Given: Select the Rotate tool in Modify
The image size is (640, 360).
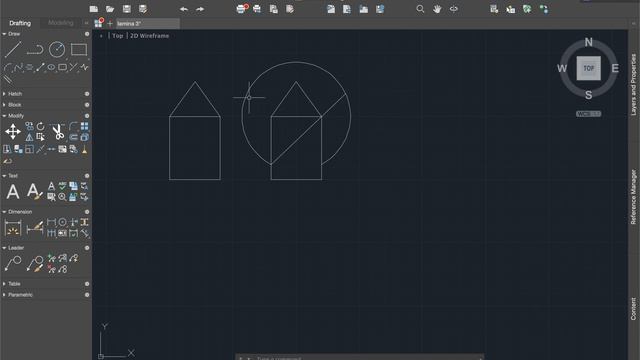Looking at the screenshot, I should [x=40, y=126].
